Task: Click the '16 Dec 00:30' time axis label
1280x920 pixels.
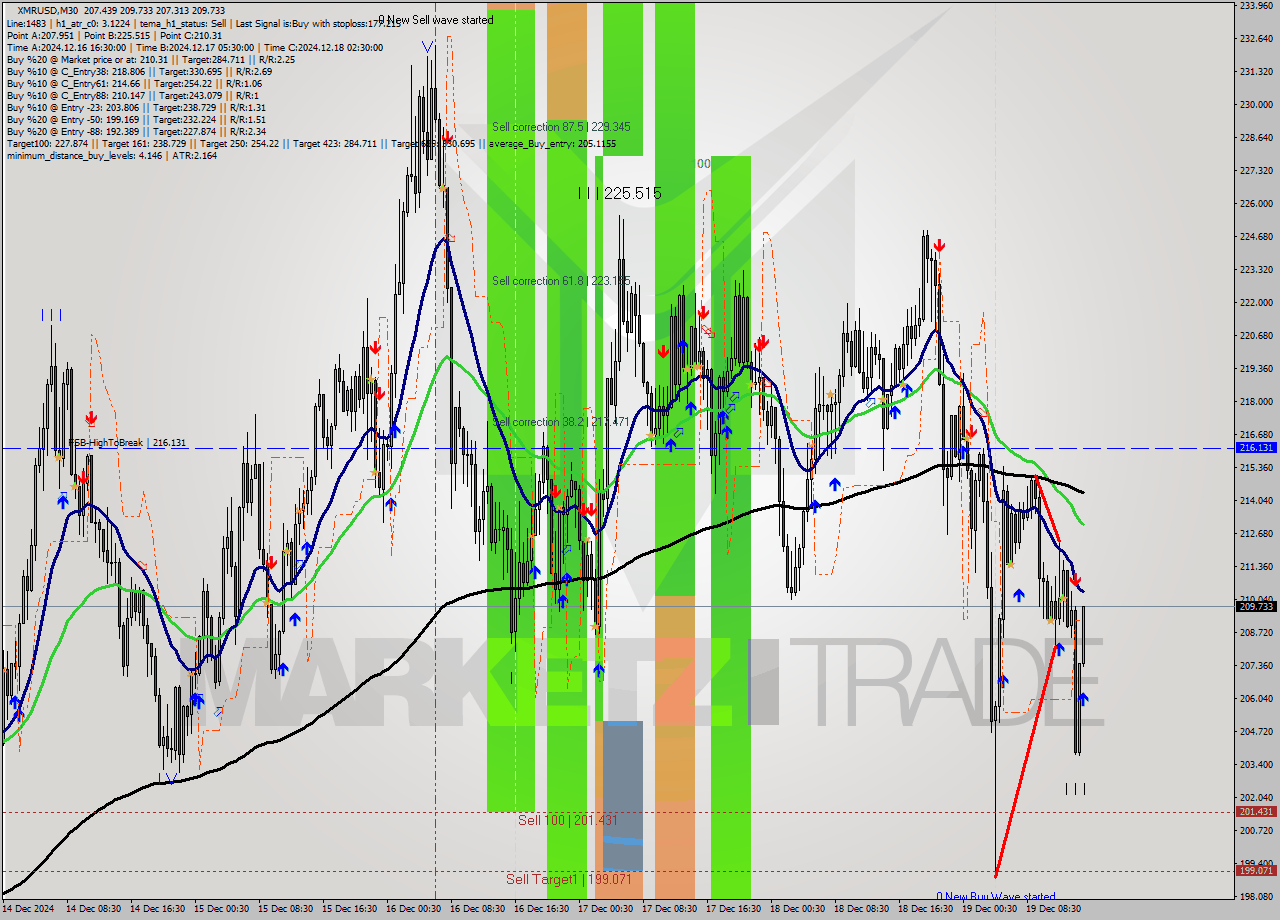Action: click(x=414, y=909)
